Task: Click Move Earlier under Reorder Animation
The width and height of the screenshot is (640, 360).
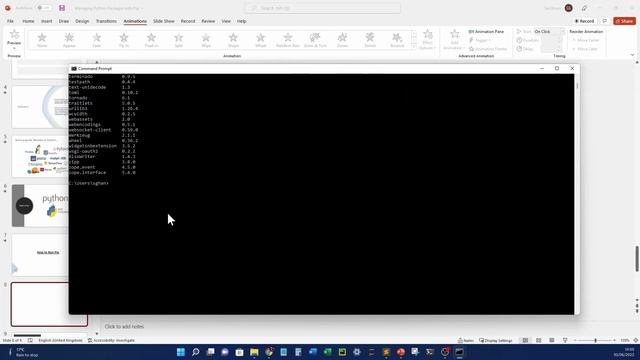Action: coord(585,40)
